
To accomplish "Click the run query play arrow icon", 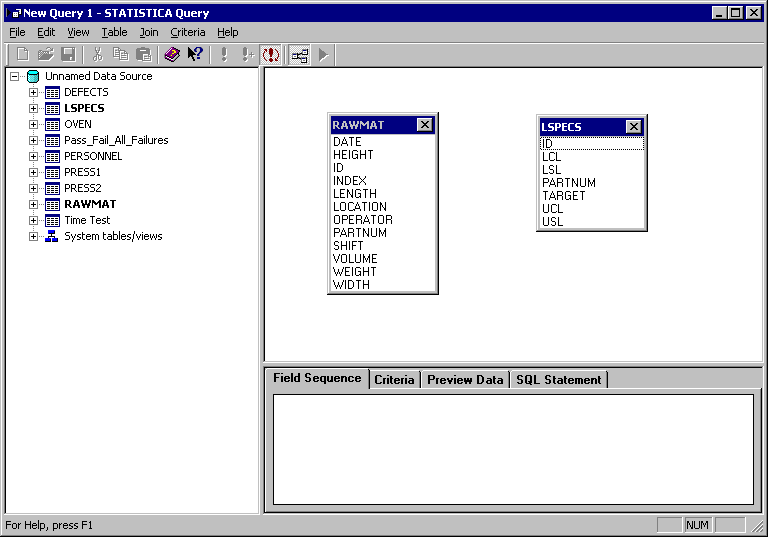I will click(x=323, y=55).
